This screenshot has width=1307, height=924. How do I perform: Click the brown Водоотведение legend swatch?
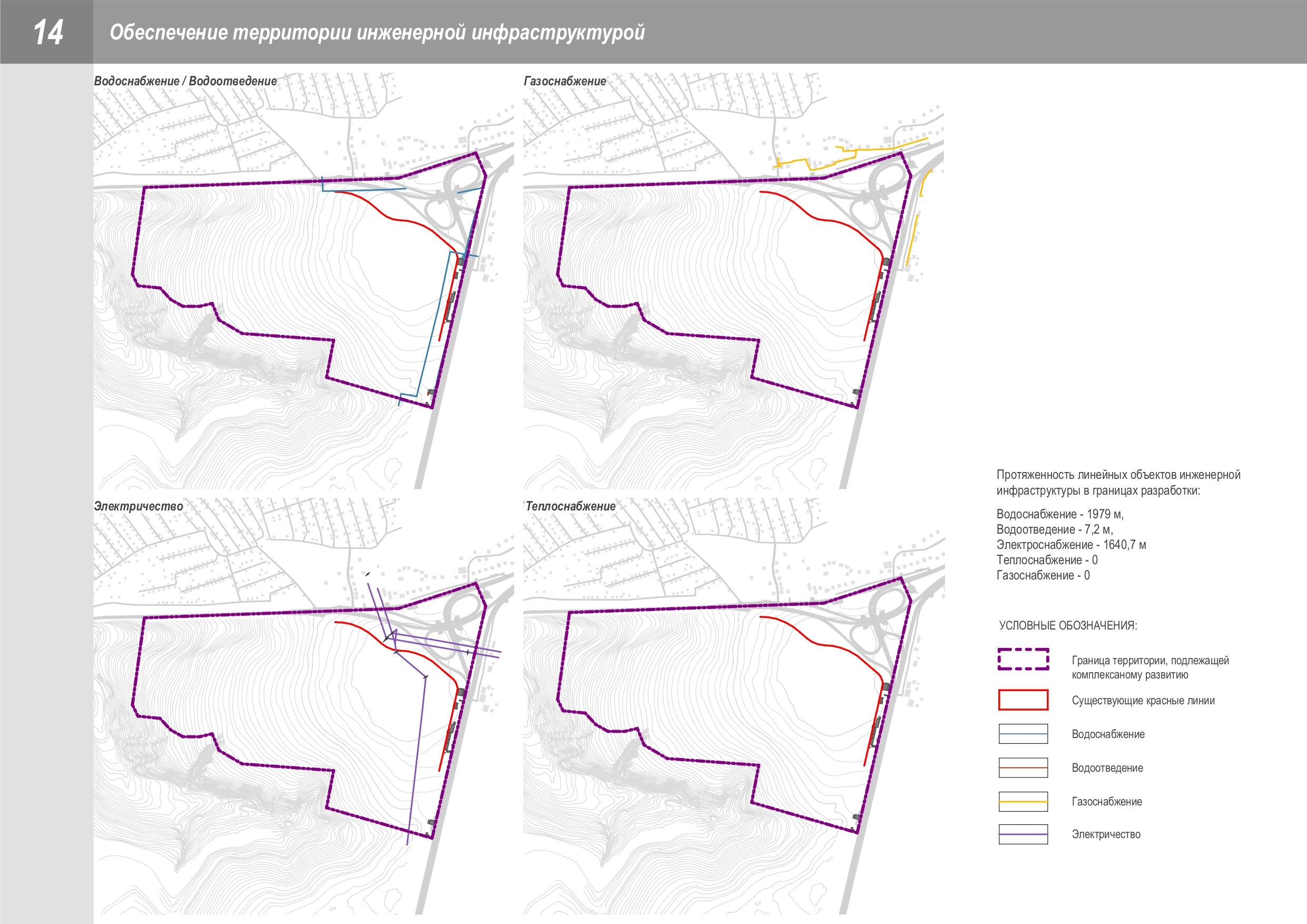pyautogui.click(x=1023, y=768)
